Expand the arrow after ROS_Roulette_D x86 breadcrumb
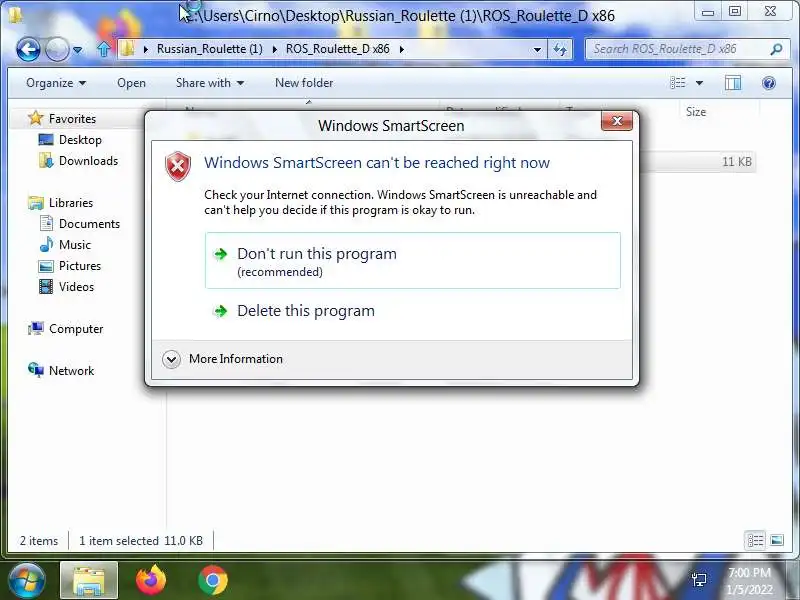 click(x=402, y=49)
